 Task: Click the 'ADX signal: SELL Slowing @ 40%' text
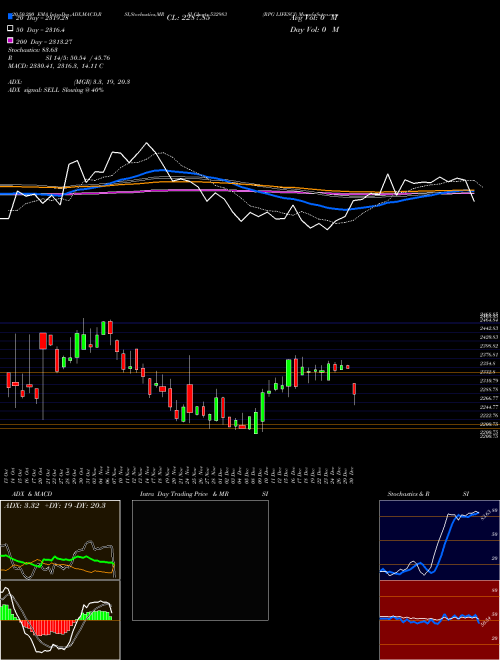56,90
